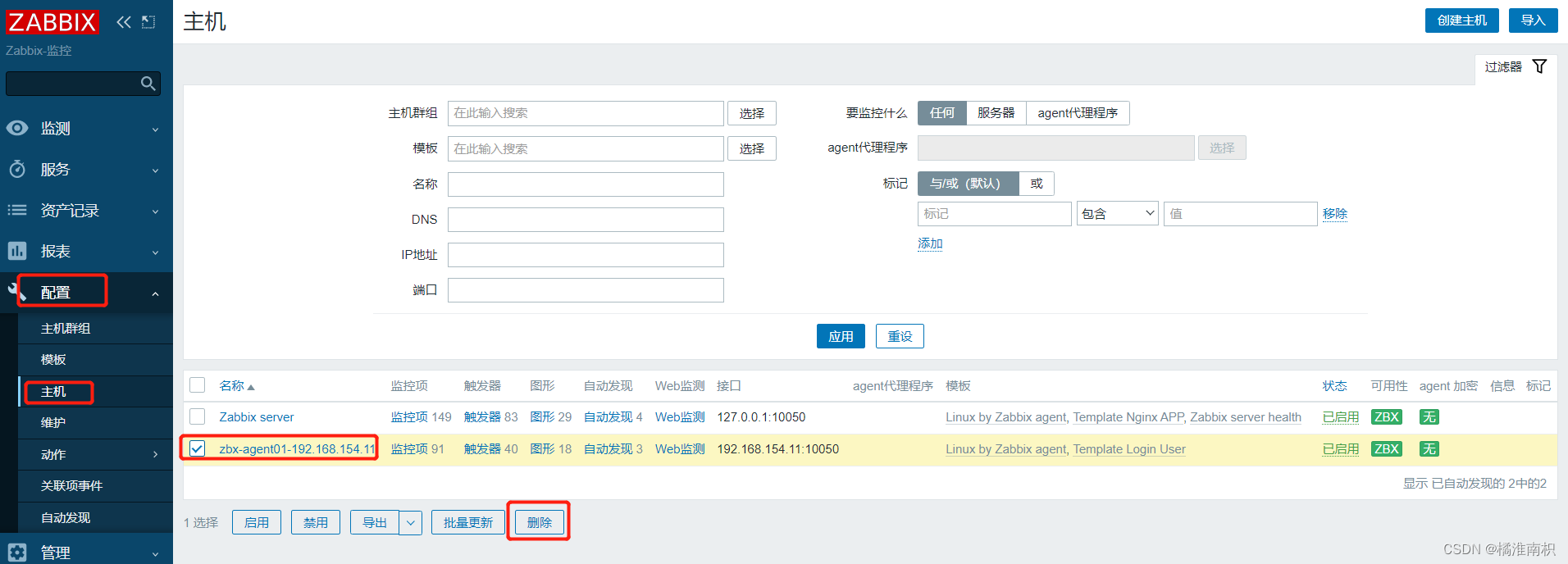1568x564 pixels.
Task: Click 选择 next to 主机群组 field
Action: point(752,113)
